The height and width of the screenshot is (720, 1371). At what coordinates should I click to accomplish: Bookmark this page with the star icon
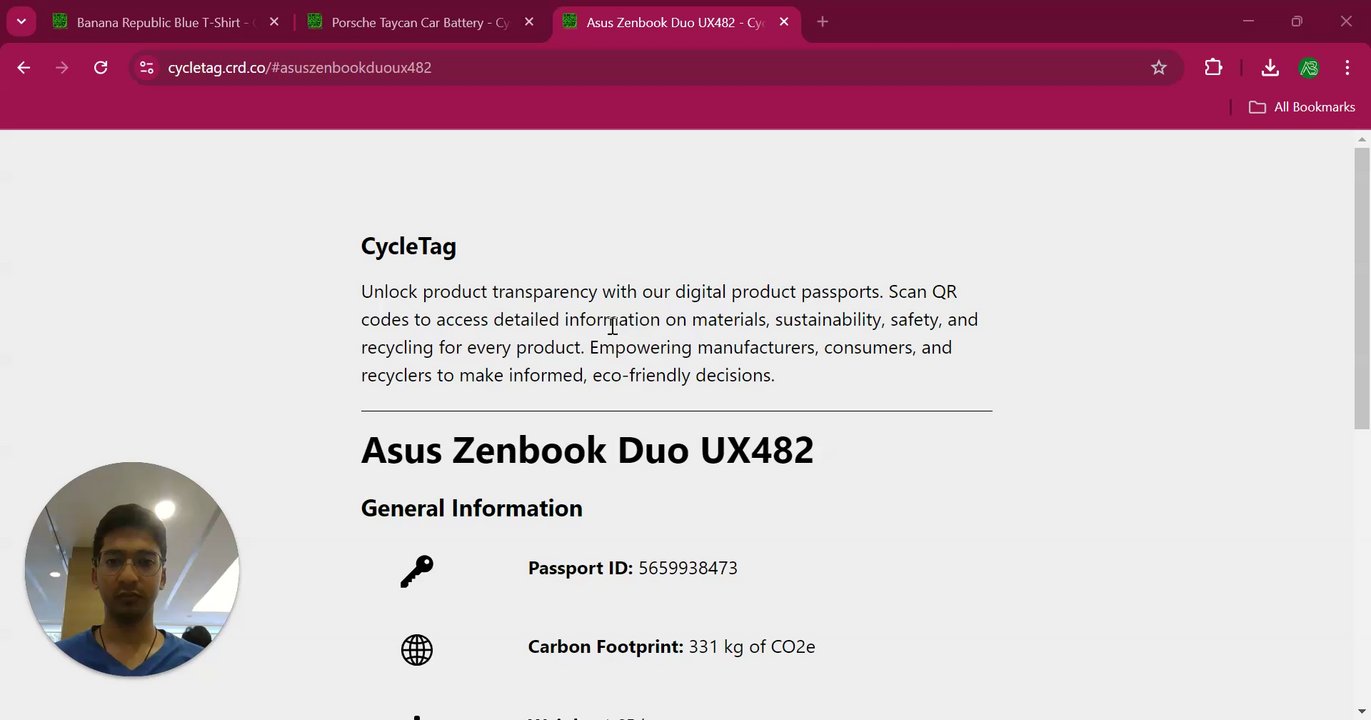(x=1158, y=68)
